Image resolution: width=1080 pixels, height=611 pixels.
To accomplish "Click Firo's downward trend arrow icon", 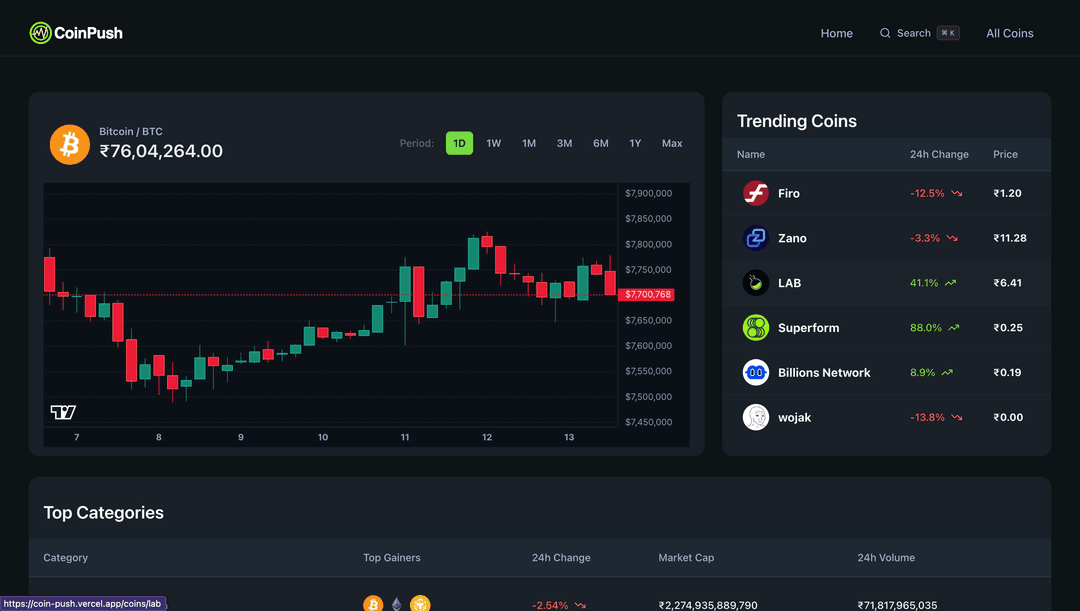I will click(x=957, y=194).
